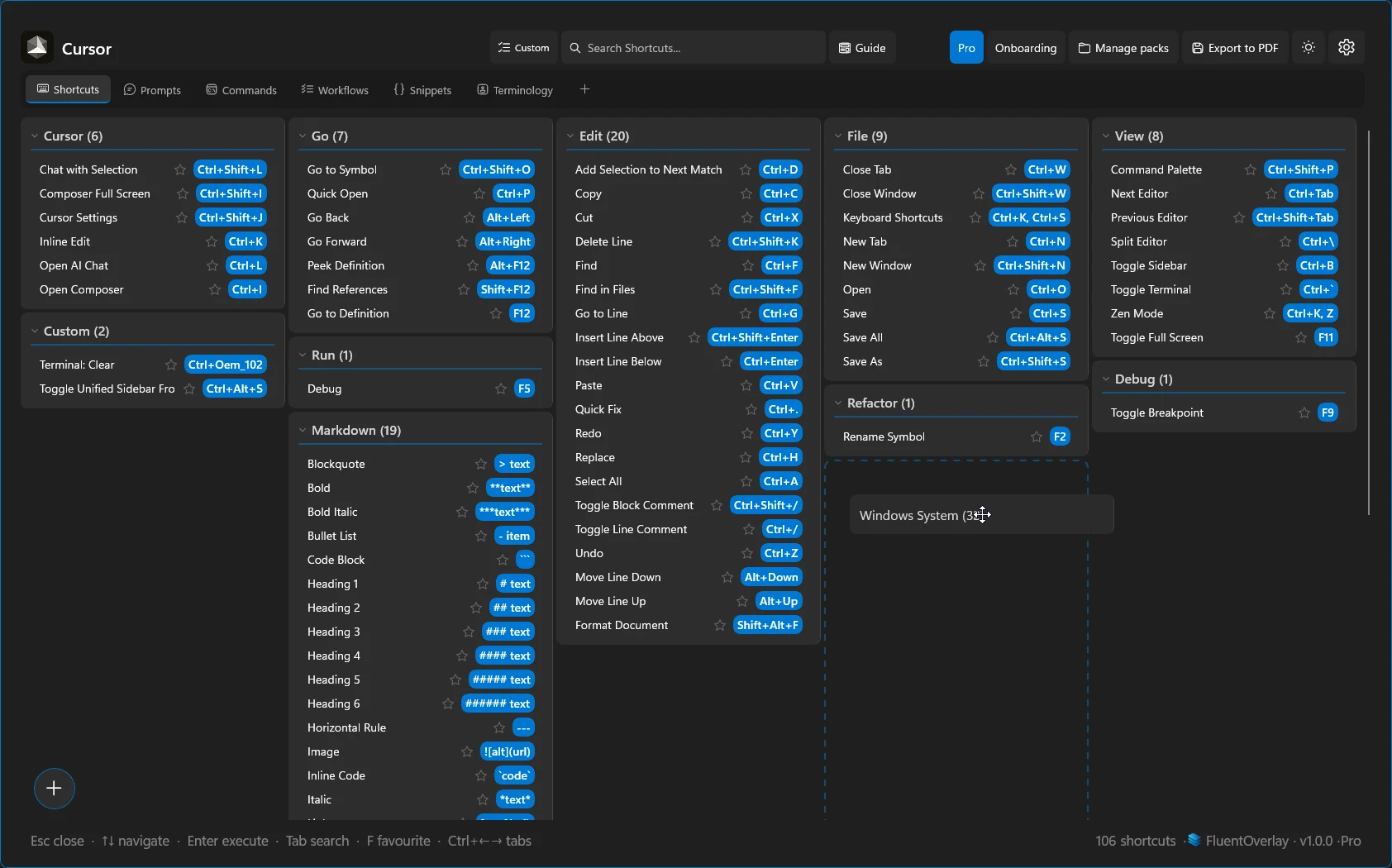Open Manage packs
The image size is (1392, 868).
[x=1123, y=47]
